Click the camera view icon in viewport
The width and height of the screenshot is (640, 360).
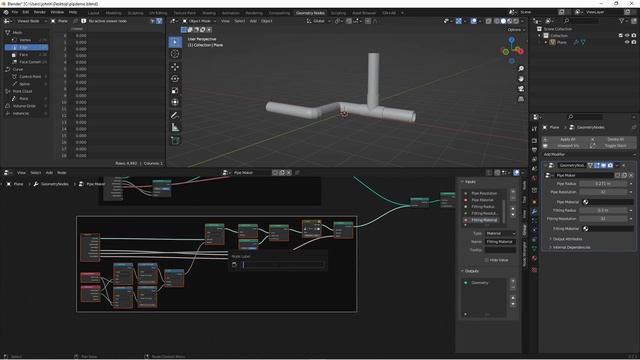(x=521, y=89)
